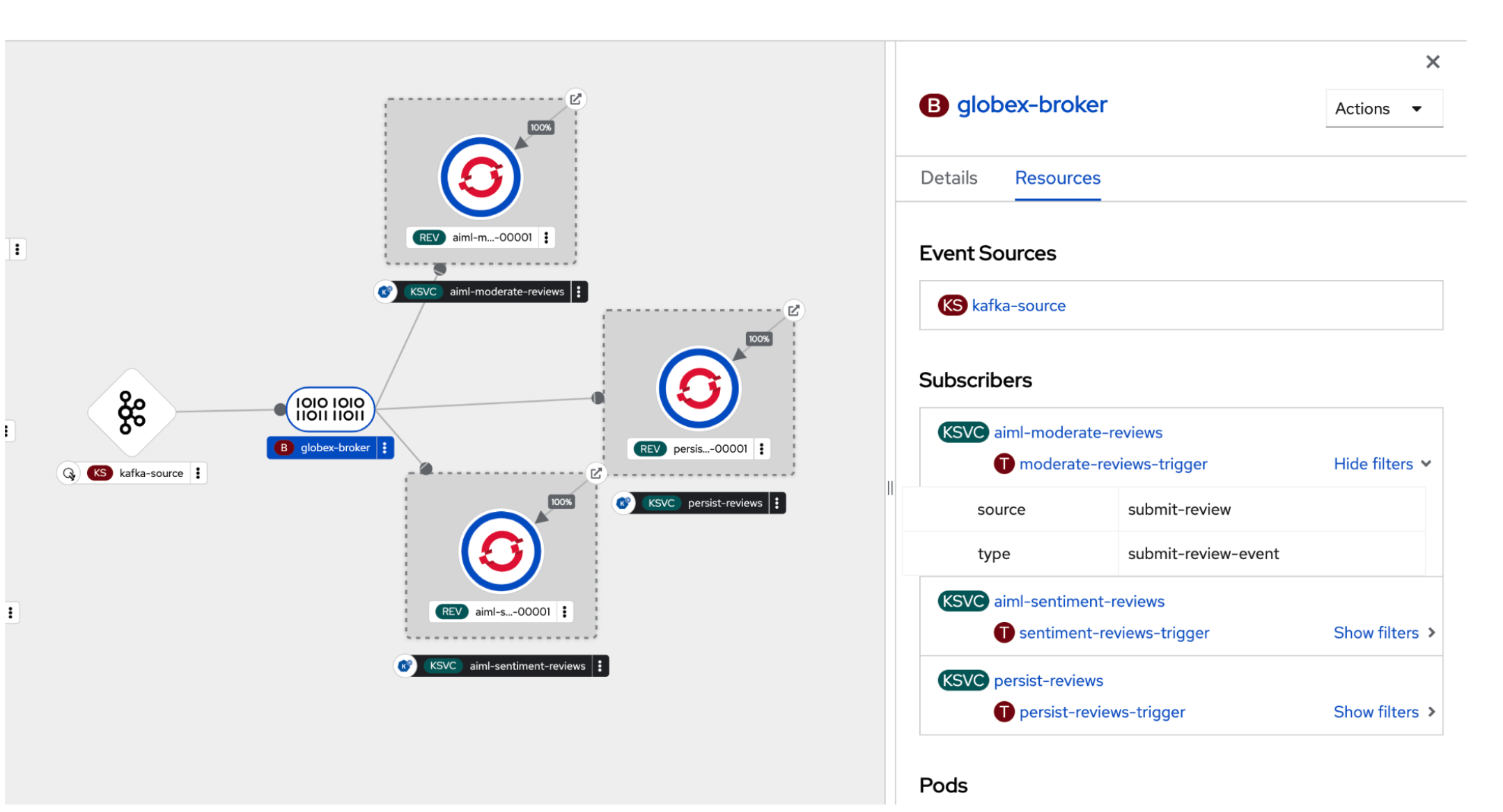The width and height of the screenshot is (1503, 812).
Task: Click the three-dot menu on globex-broker node
Action: coord(386,448)
